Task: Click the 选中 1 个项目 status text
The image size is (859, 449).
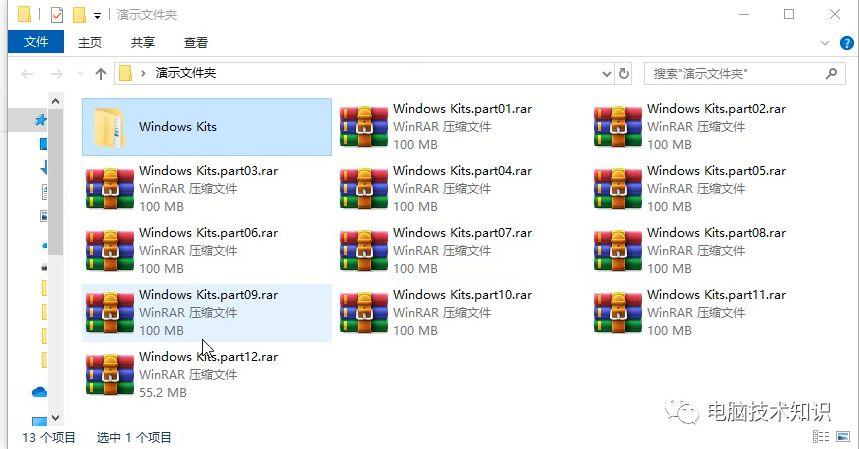Action: (x=134, y=437)
